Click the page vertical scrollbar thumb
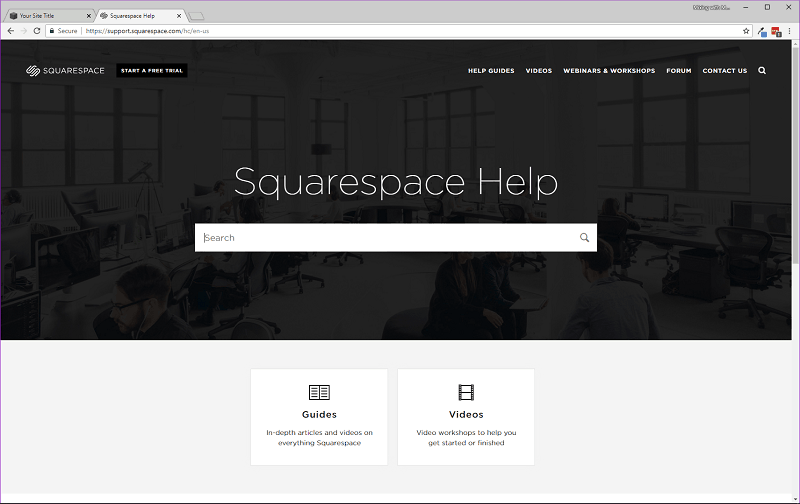Image resolution: width=800 pixels, height=504 pixels. pos(795,156)
